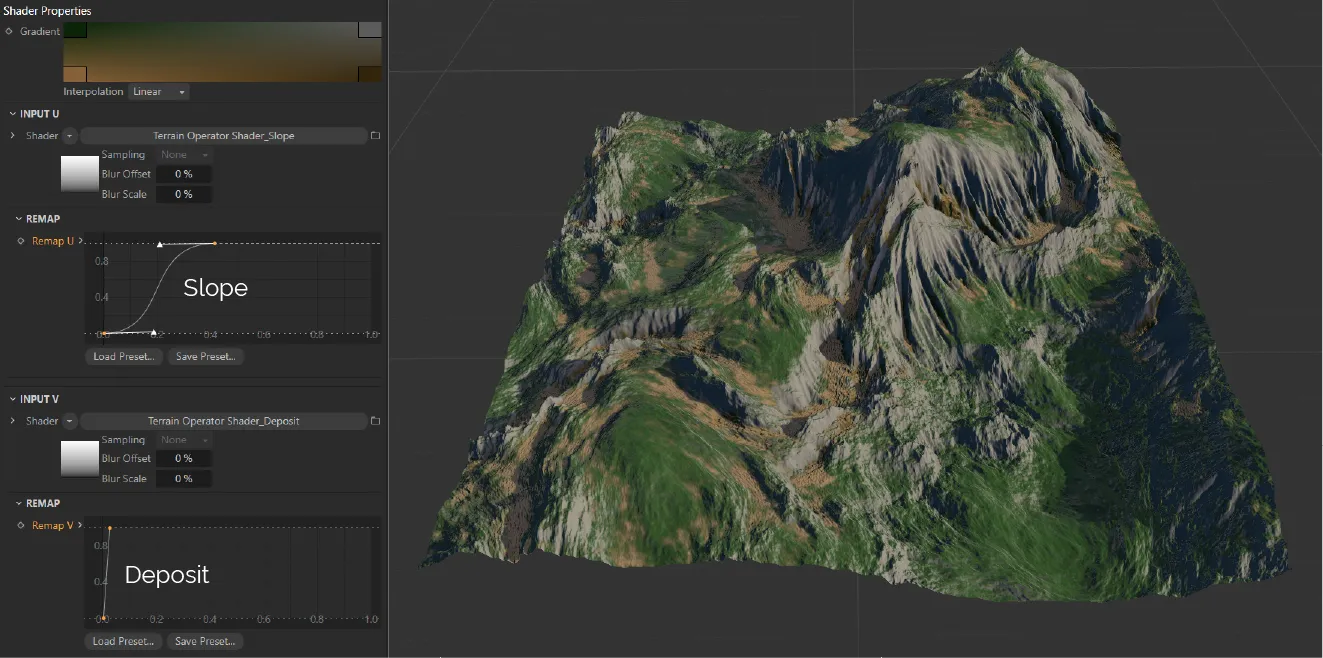Open Input V shader arrow menu button
Image resolution: width=1323 pixels, height=658 pixels.
point(70,421)
